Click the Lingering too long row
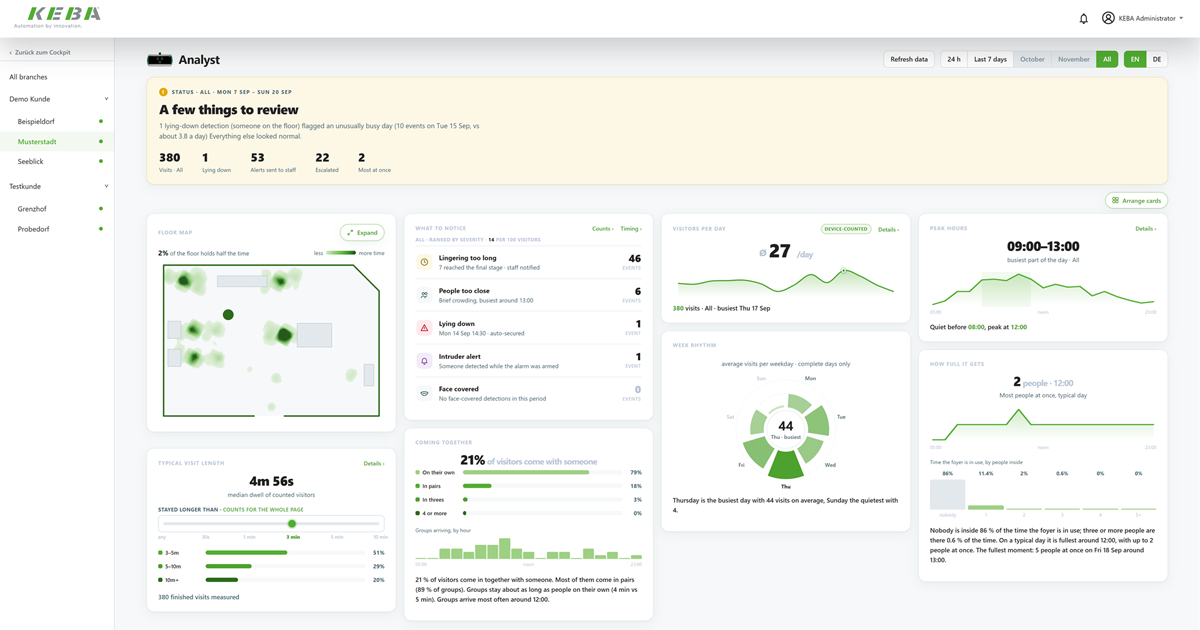Image resolution: width=1200 pixels, height=630 pixels. pos(528,262)
